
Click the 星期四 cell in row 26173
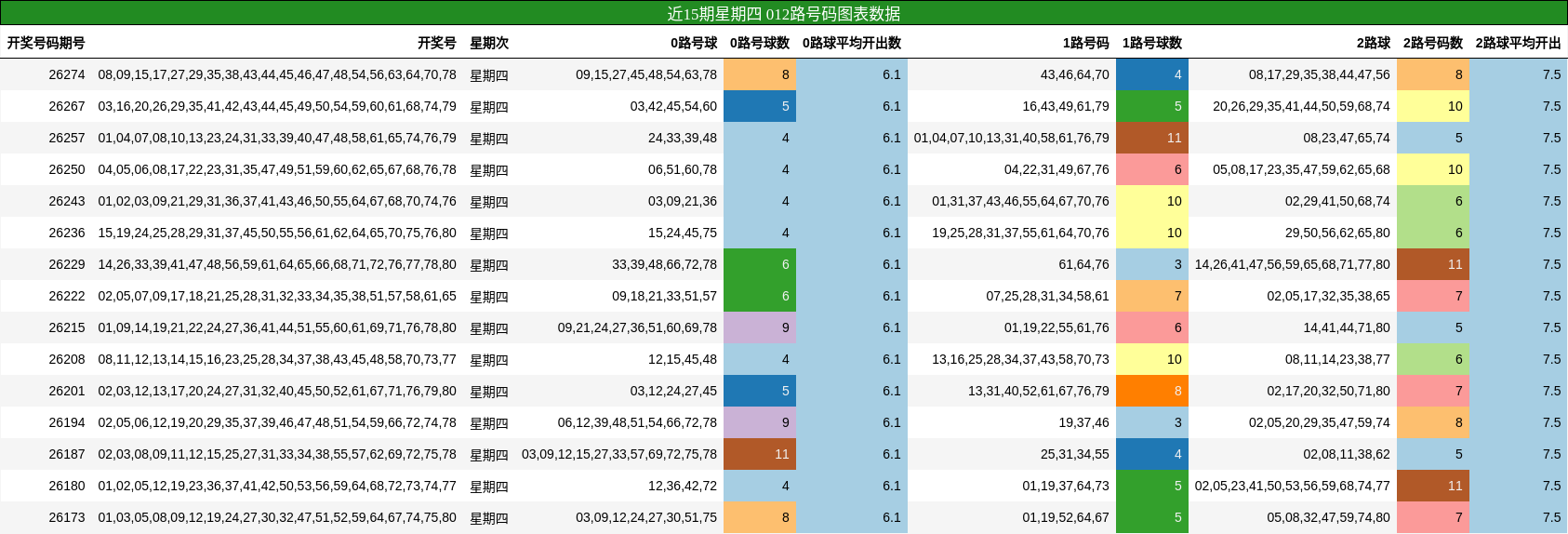tap(489, 517)
